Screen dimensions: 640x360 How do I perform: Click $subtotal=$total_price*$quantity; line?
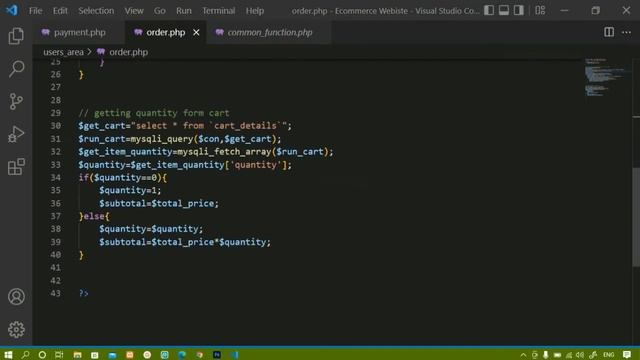(185, 242)
